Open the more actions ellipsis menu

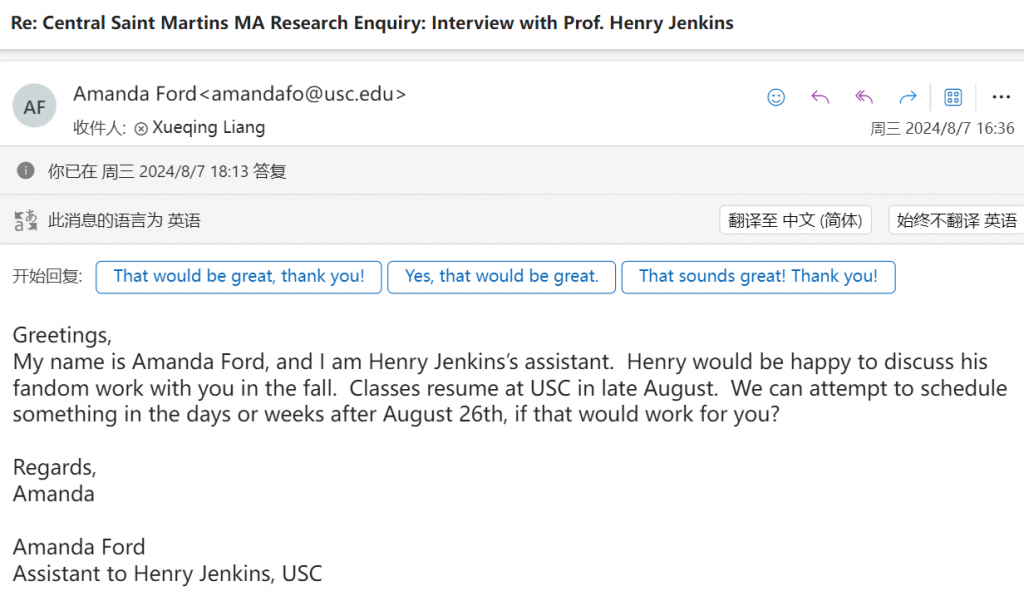coord(1000,97)
